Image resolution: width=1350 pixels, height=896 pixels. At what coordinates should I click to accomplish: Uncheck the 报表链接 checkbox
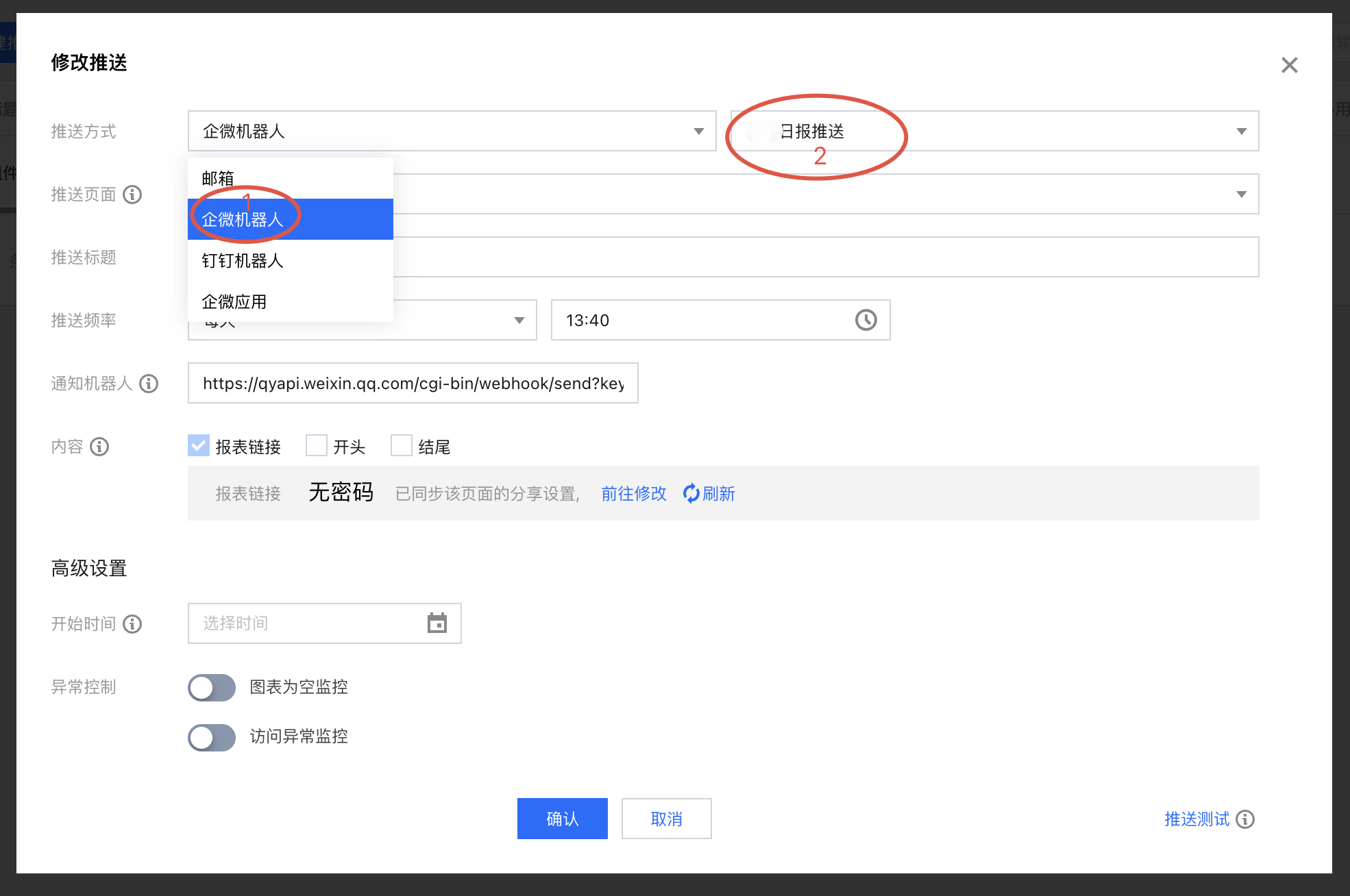[x=199, y=446]
